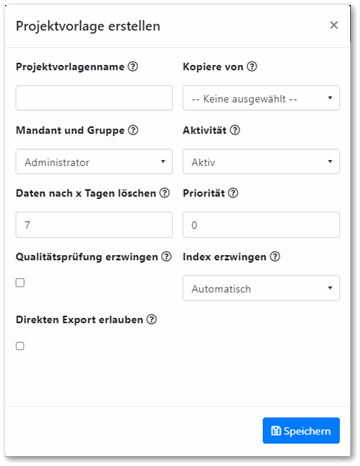Tick the Direkten Export erlauben checkbox
This screenshot has width=360, height=466.
pos(20,346)
